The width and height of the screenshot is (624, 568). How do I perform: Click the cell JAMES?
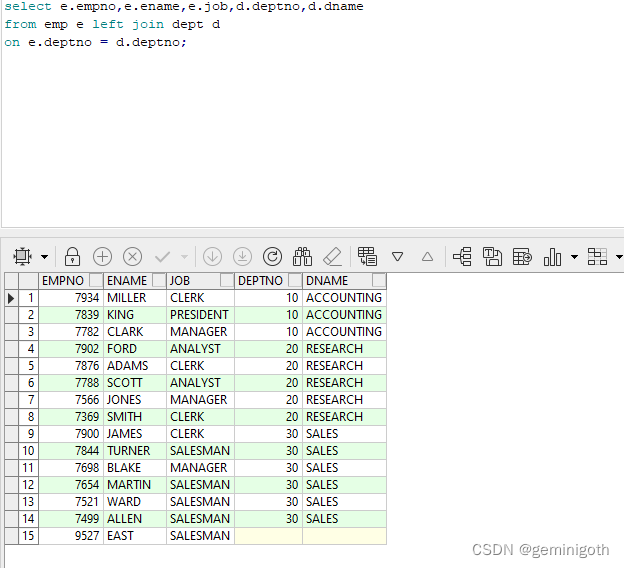[x=135, y=434]
